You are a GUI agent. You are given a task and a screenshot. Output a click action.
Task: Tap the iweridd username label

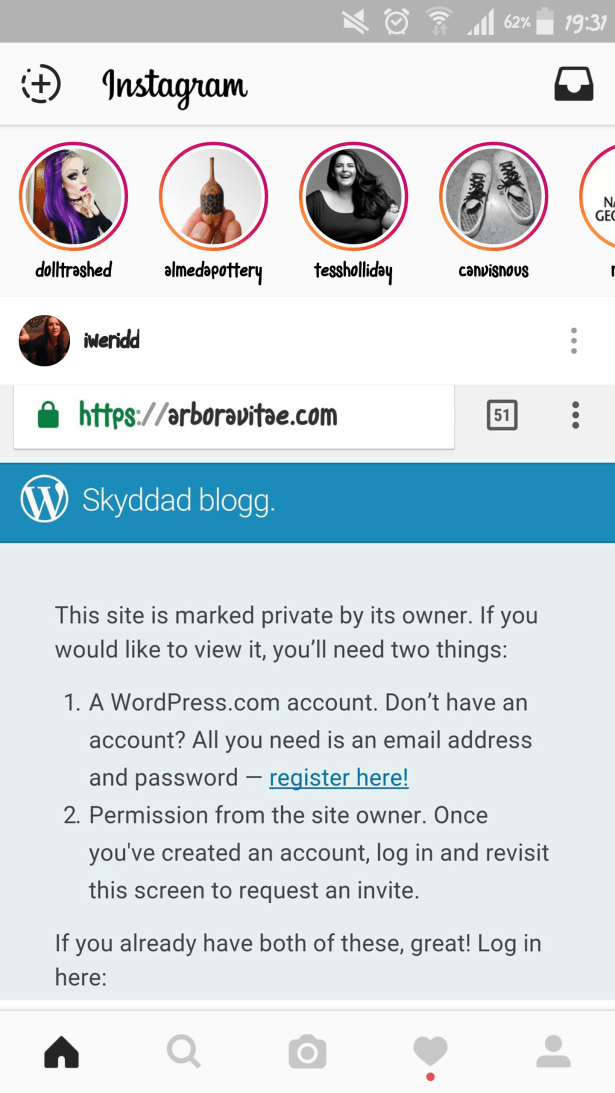click(x=111, y=341)
